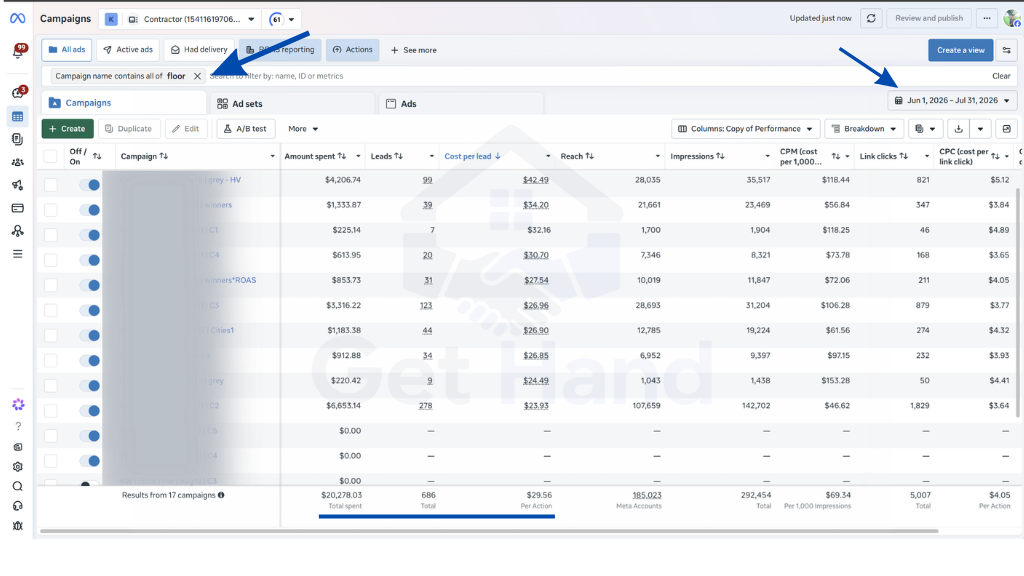Toggle the campaign spending $6,653.14
This screenshot has height=576, width=1024.
pos(89,411)
